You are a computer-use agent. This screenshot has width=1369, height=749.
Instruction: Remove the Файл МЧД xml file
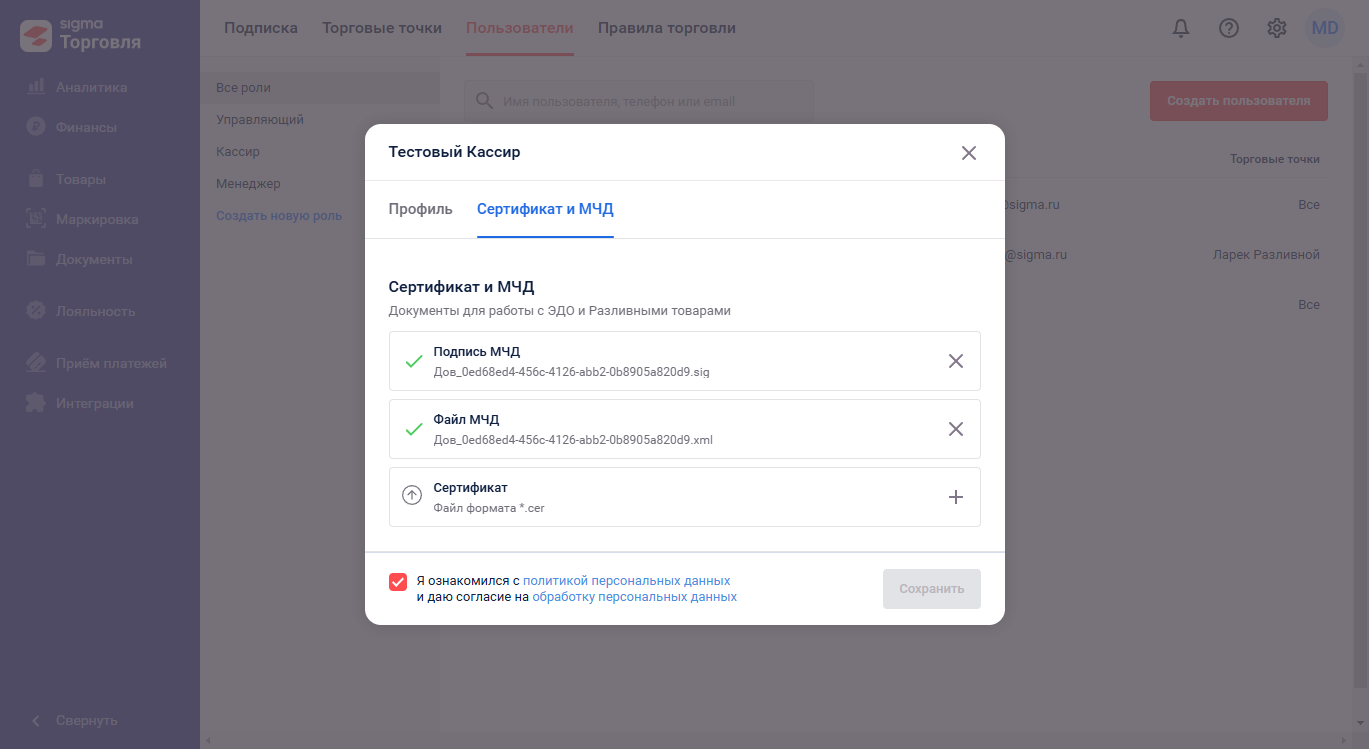(x=956, y=429)
